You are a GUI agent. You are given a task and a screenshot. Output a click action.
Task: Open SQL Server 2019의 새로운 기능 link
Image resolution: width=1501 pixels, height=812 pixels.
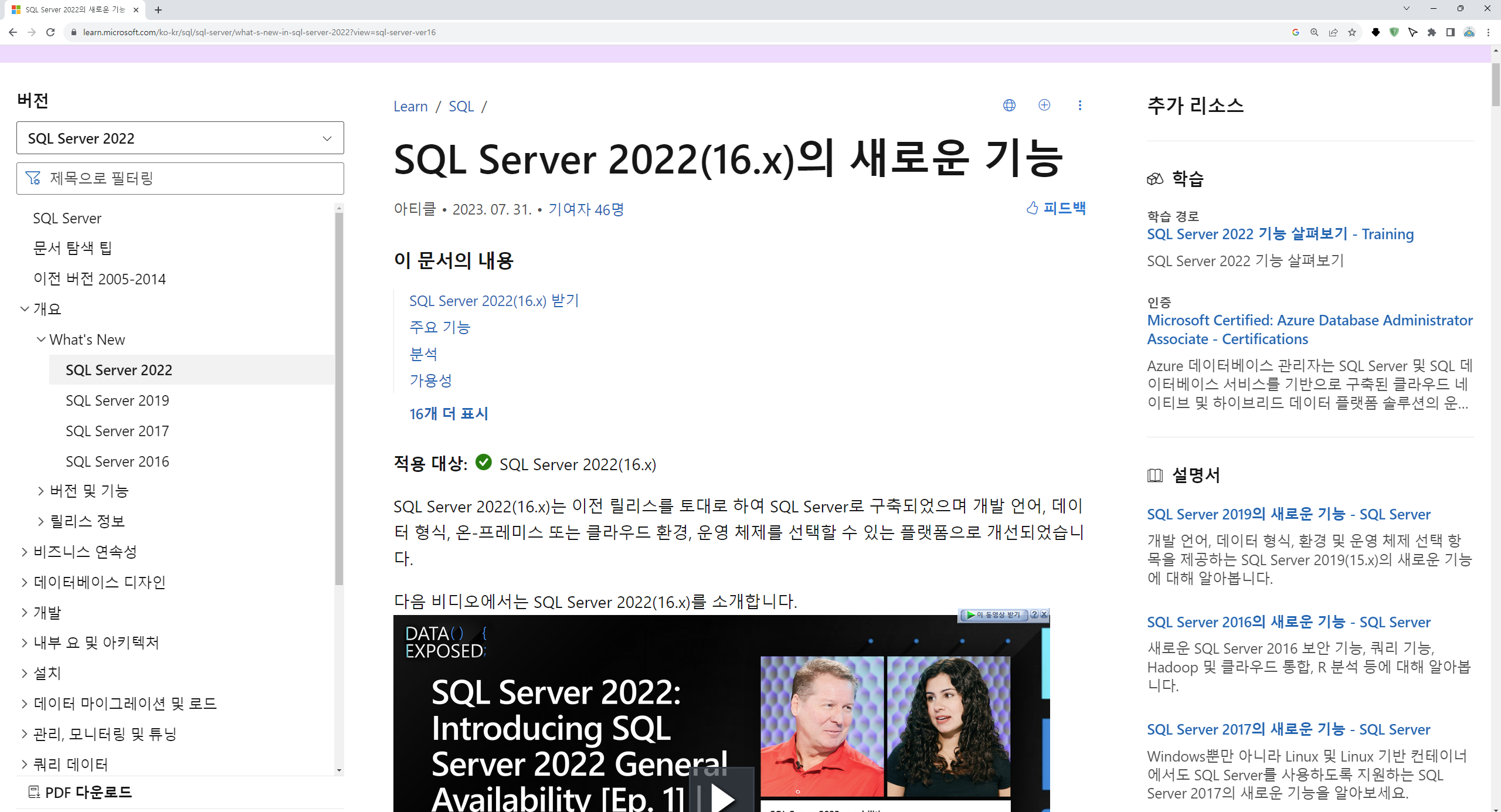pos(1289,514)
